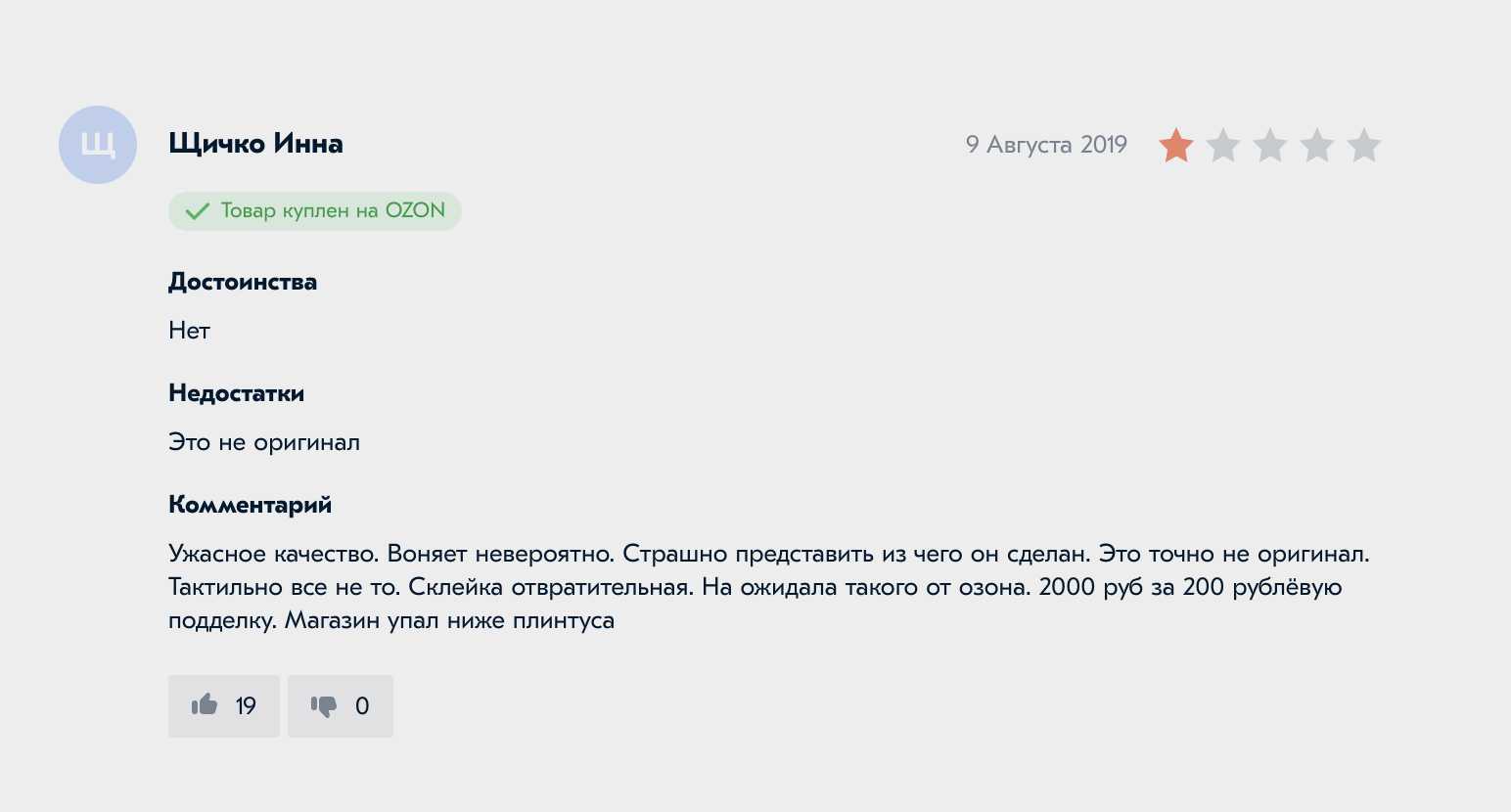Click the "Нет" text under Достоинства
1511x812 pixels.
coord(189,331)
